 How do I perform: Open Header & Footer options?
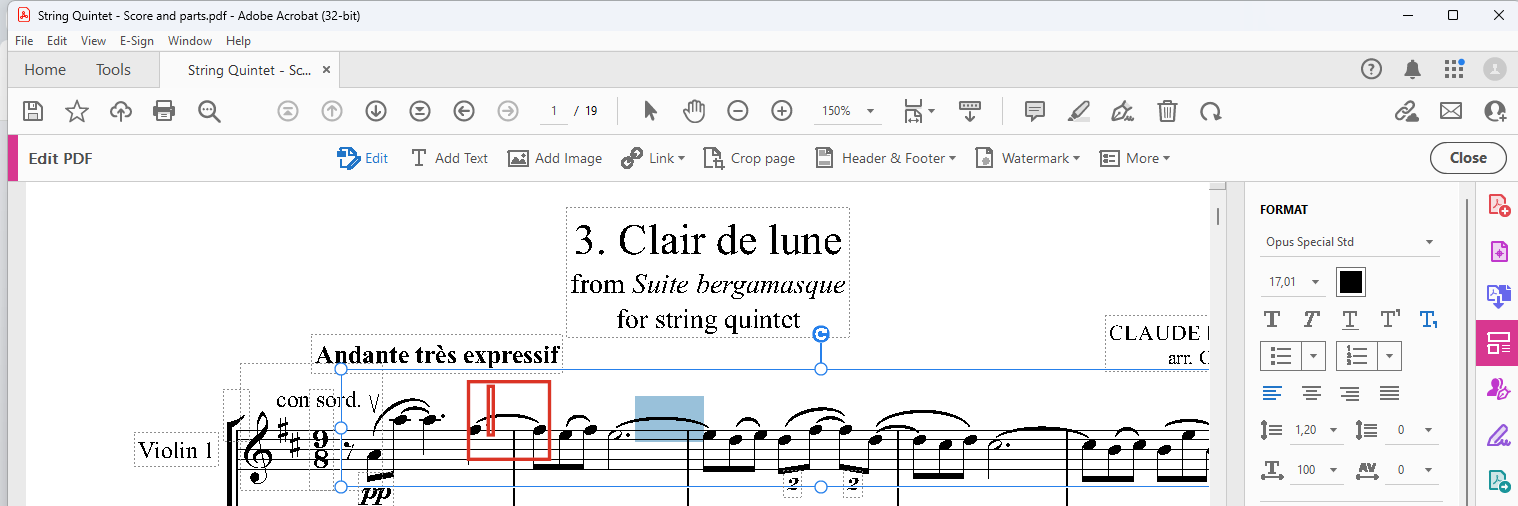pos(886,158)
